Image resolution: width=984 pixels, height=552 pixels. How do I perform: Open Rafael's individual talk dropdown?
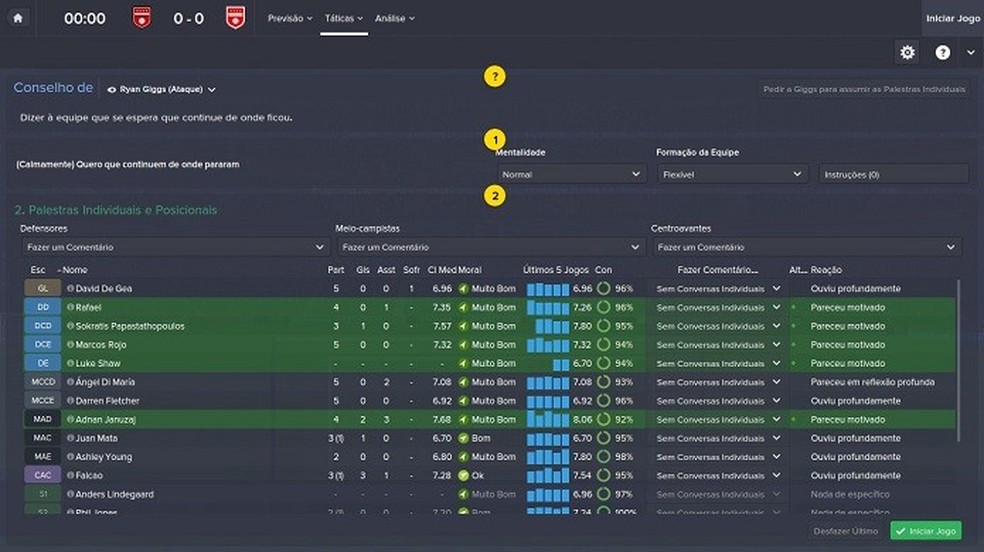click(x=718, y=308)
